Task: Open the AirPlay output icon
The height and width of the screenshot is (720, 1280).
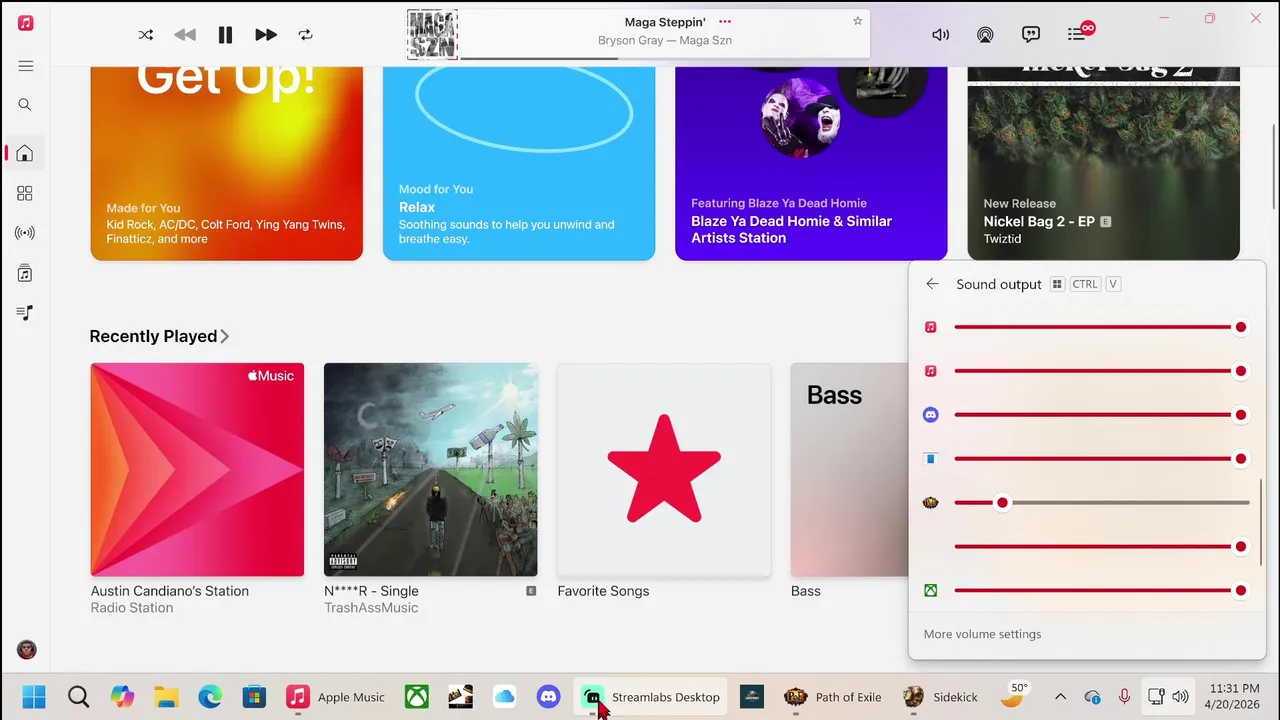Action: [985, 35]
